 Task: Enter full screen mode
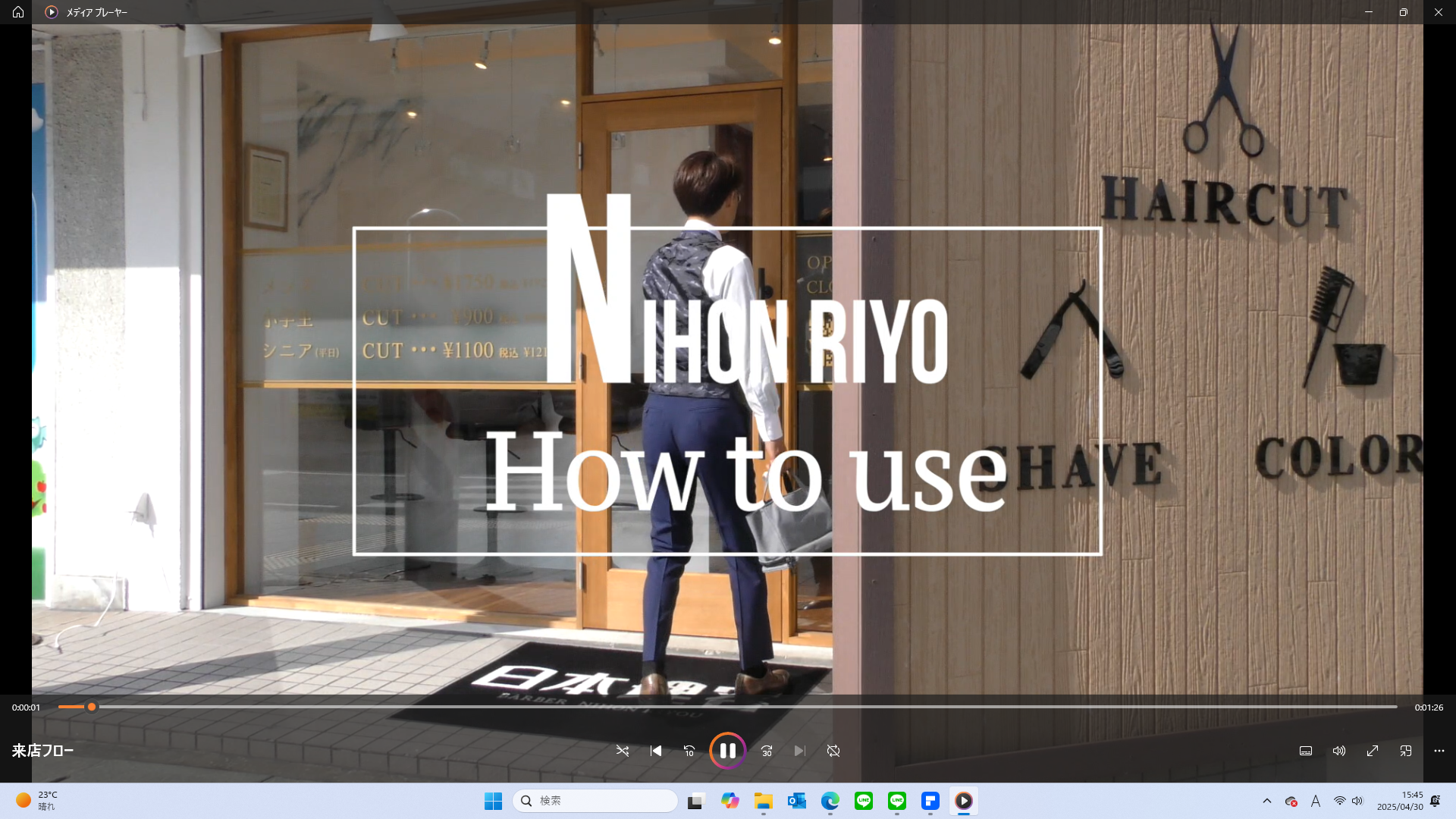(x=1373, y=751)
